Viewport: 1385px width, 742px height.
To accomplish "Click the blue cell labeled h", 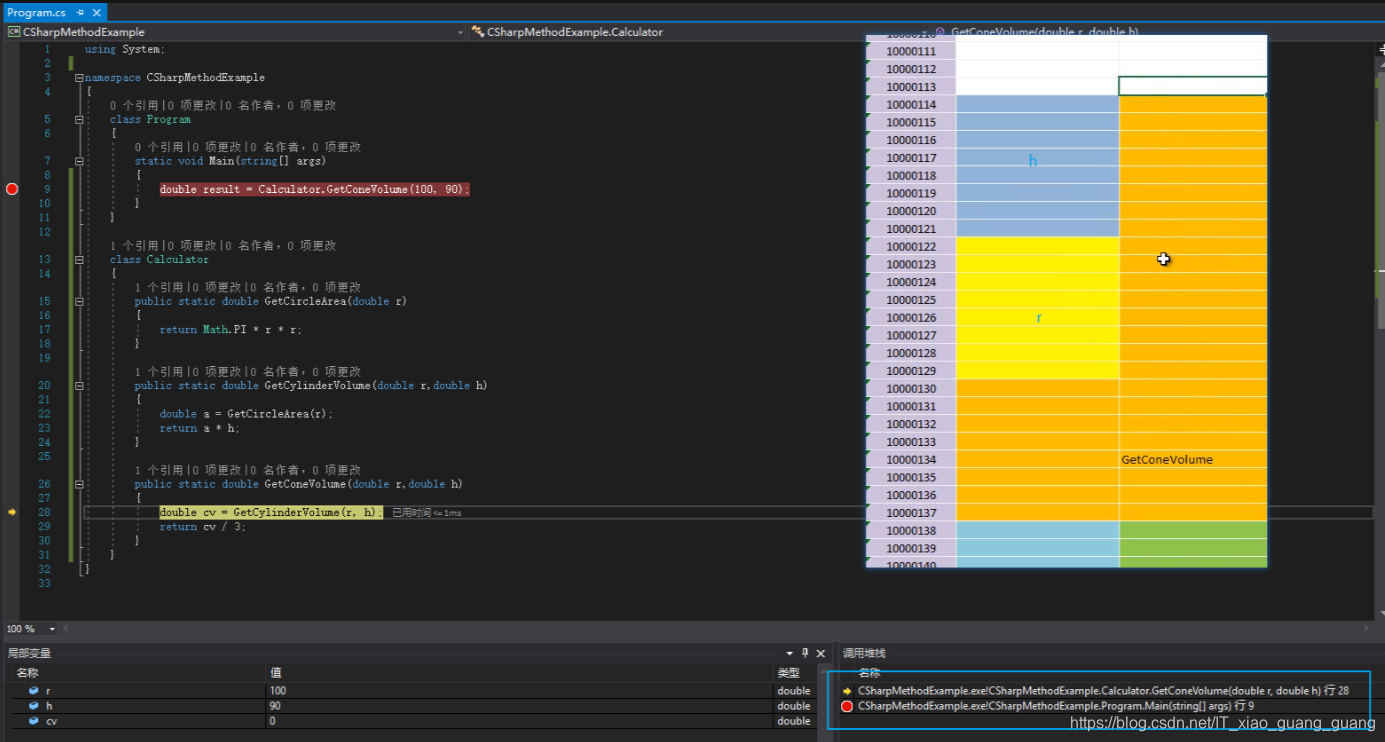I will (1037, 166).
